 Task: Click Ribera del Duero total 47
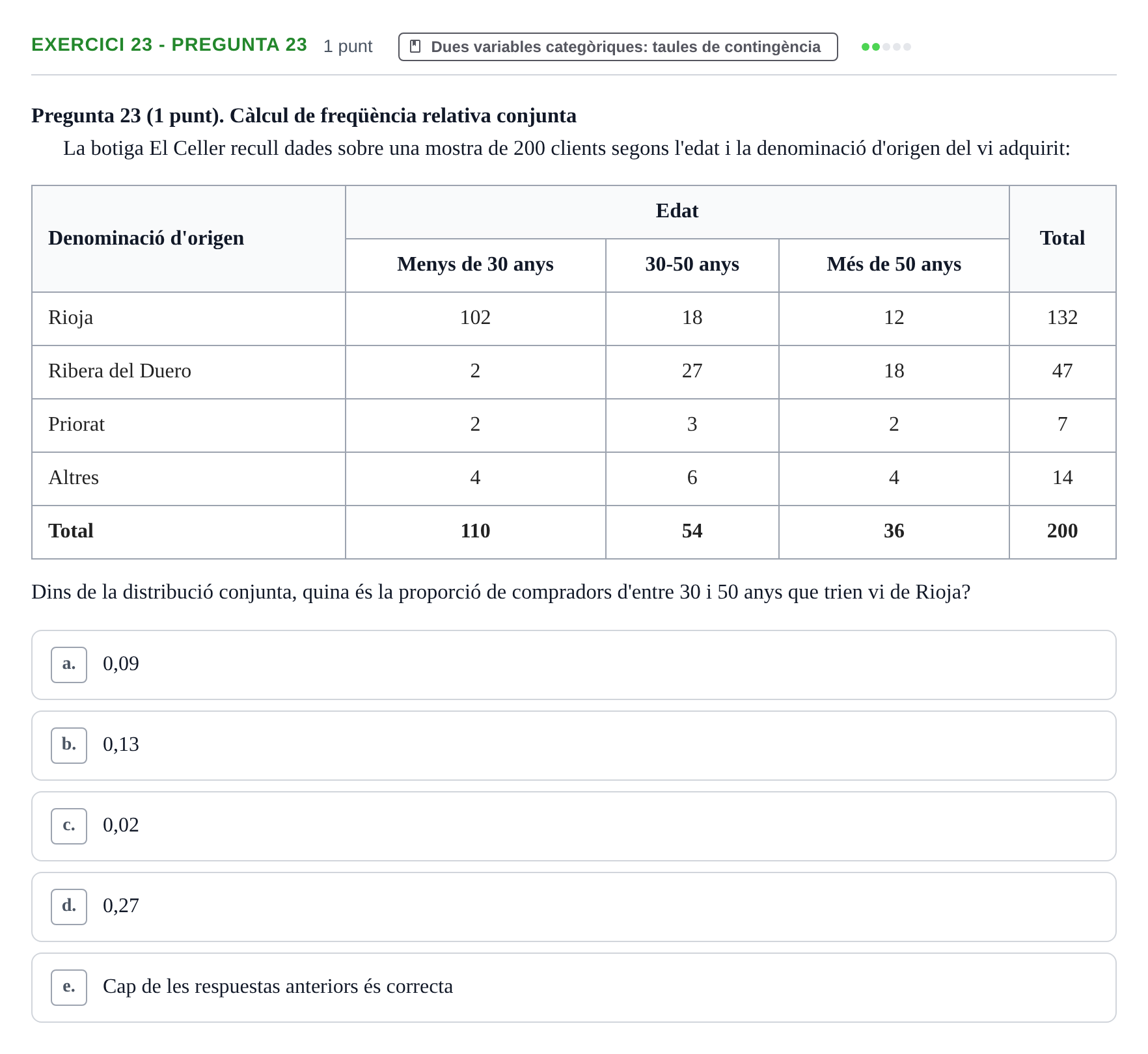pyautogui.click(x=1062, y=371)
